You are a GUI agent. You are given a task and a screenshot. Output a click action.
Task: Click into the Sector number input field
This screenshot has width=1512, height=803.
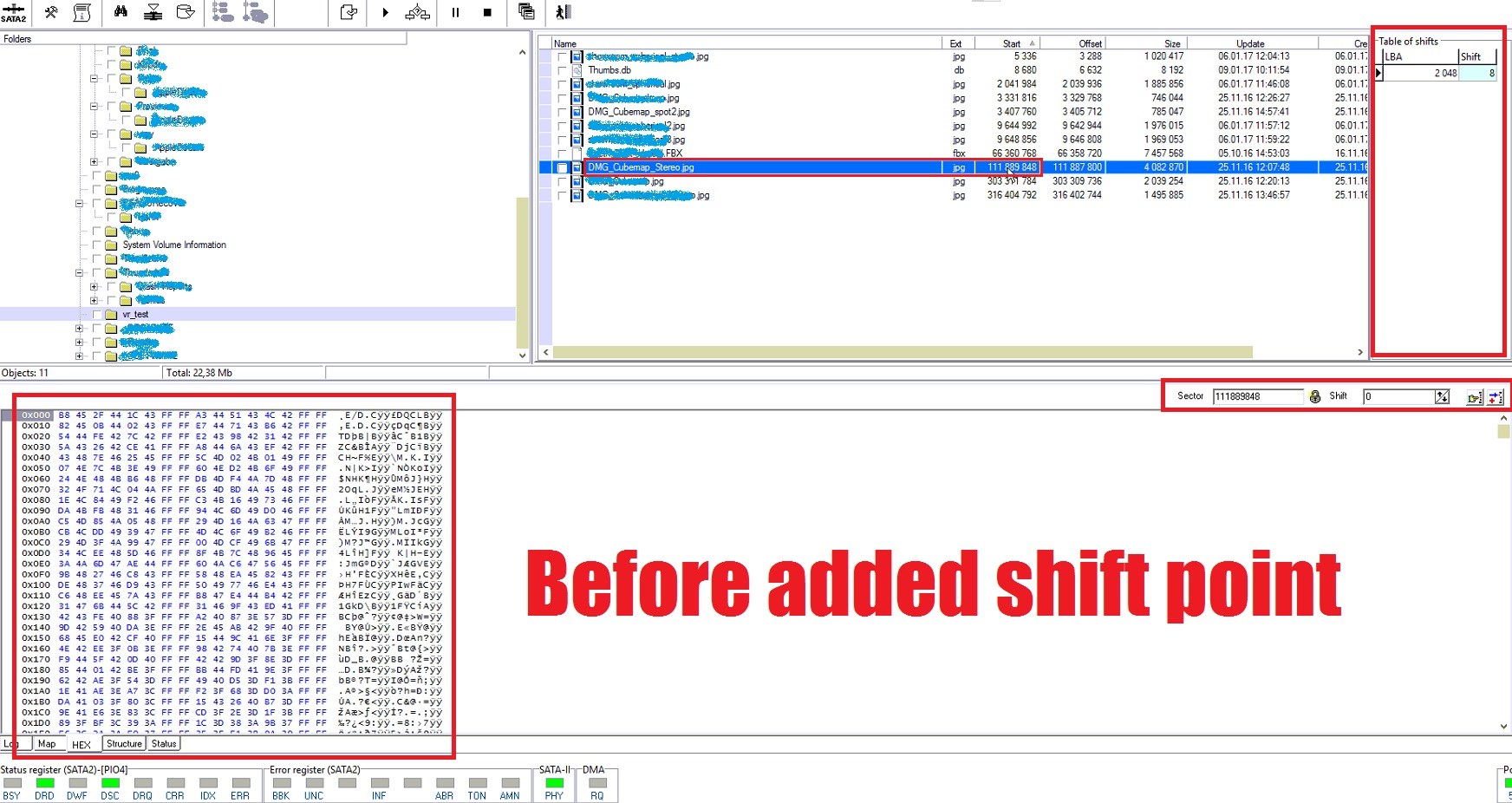(x=1256, y=396)
